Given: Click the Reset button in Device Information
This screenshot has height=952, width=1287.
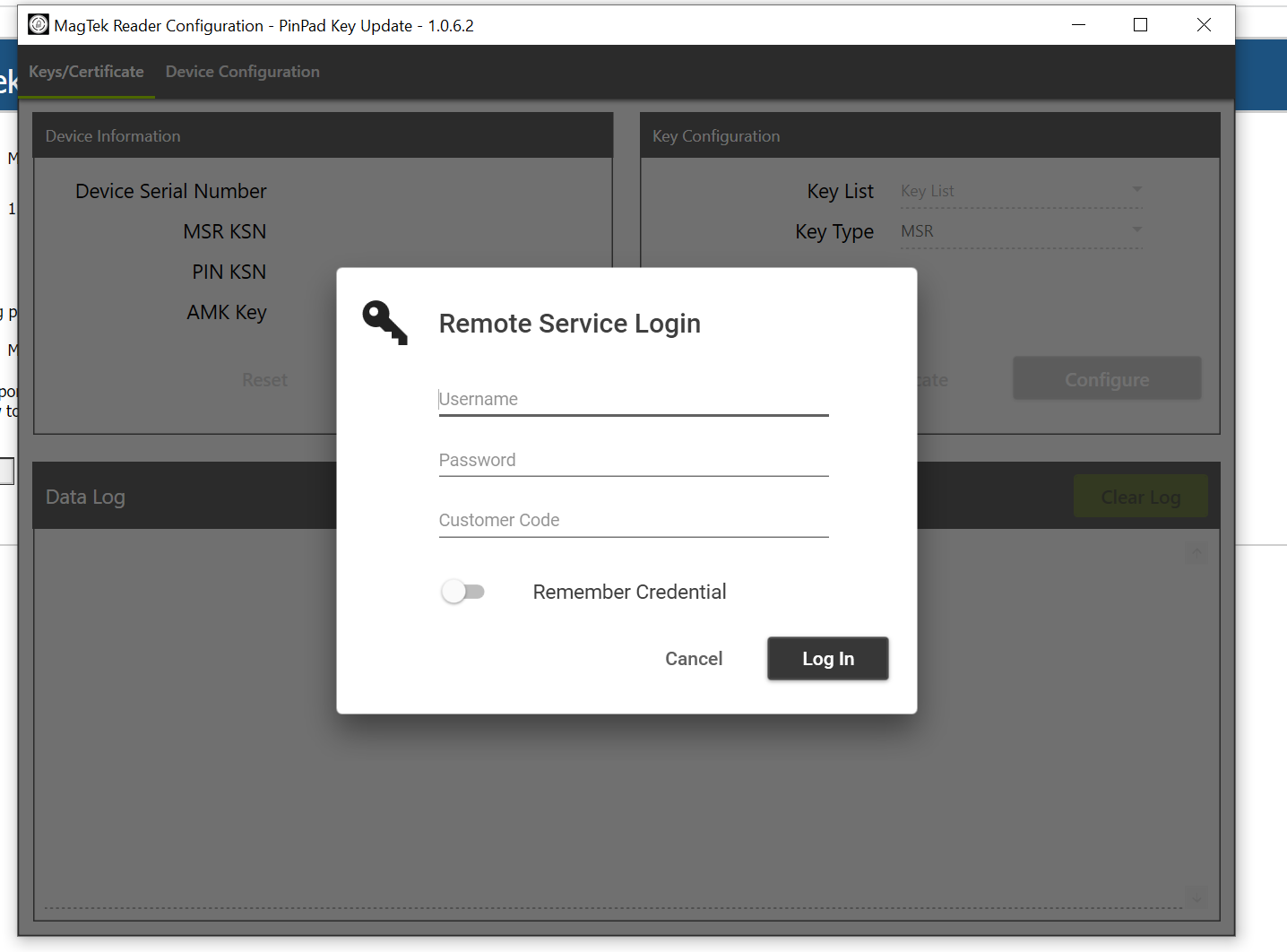Looking at the screenshot, I should (264, 380).
